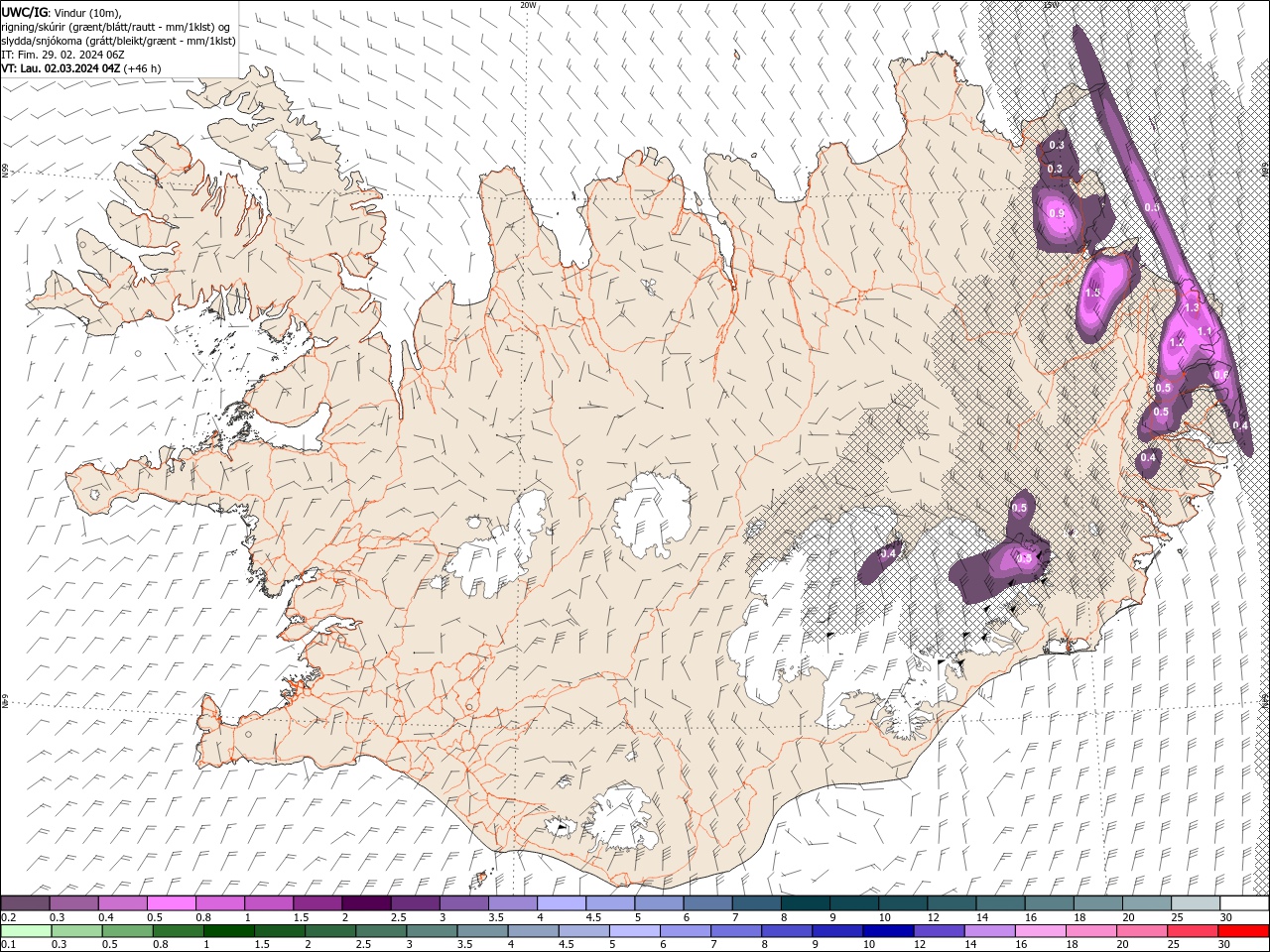The width and height of the screenshot is (1270, 952).
Task: Pick the darkest purple 2 swatch in upper legend
Action: pos(366,902)
